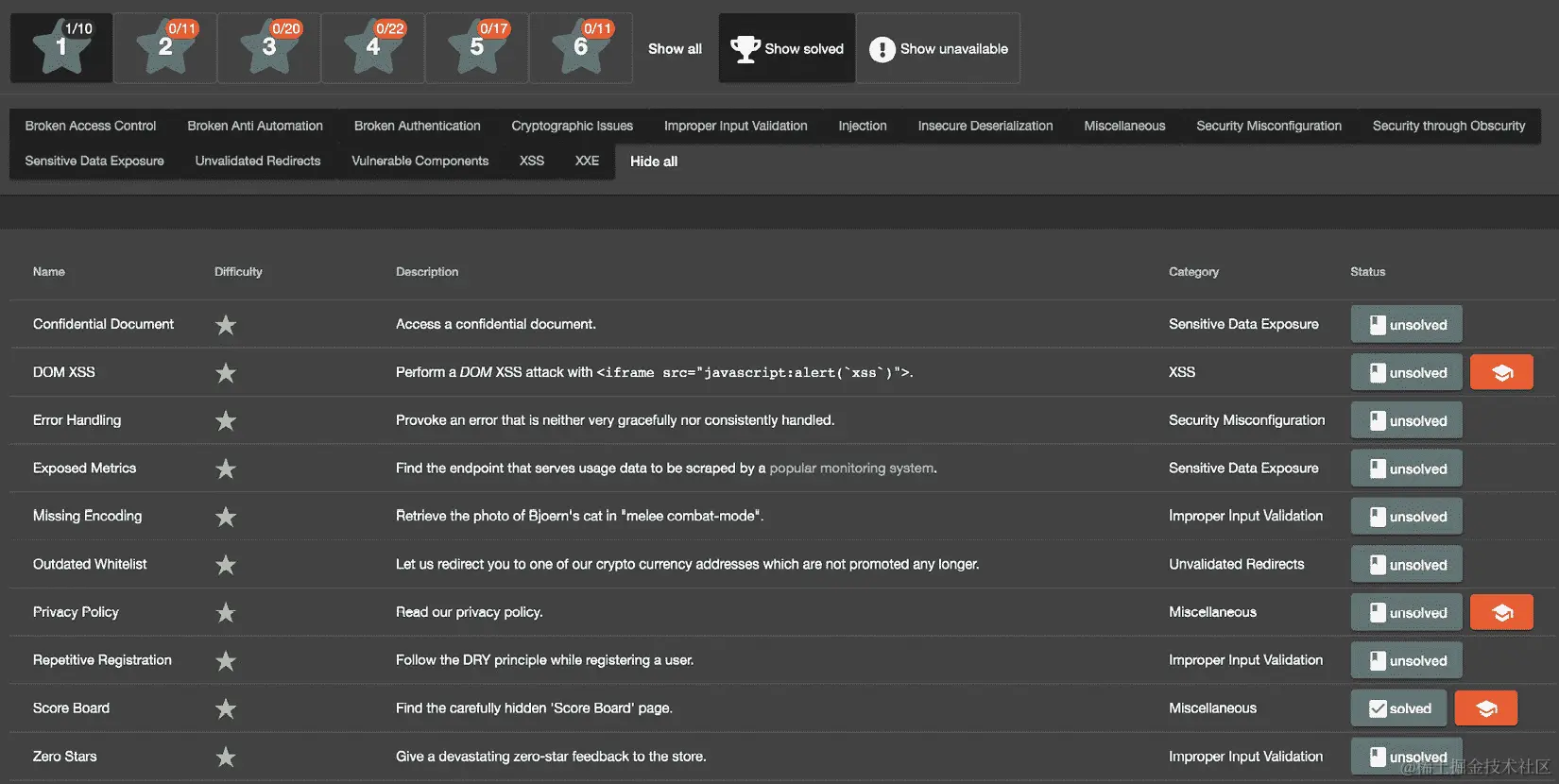The image size is (1559, 784).
Task: Filter by Broken Authentication category
Action: click(x=417, y=126)
